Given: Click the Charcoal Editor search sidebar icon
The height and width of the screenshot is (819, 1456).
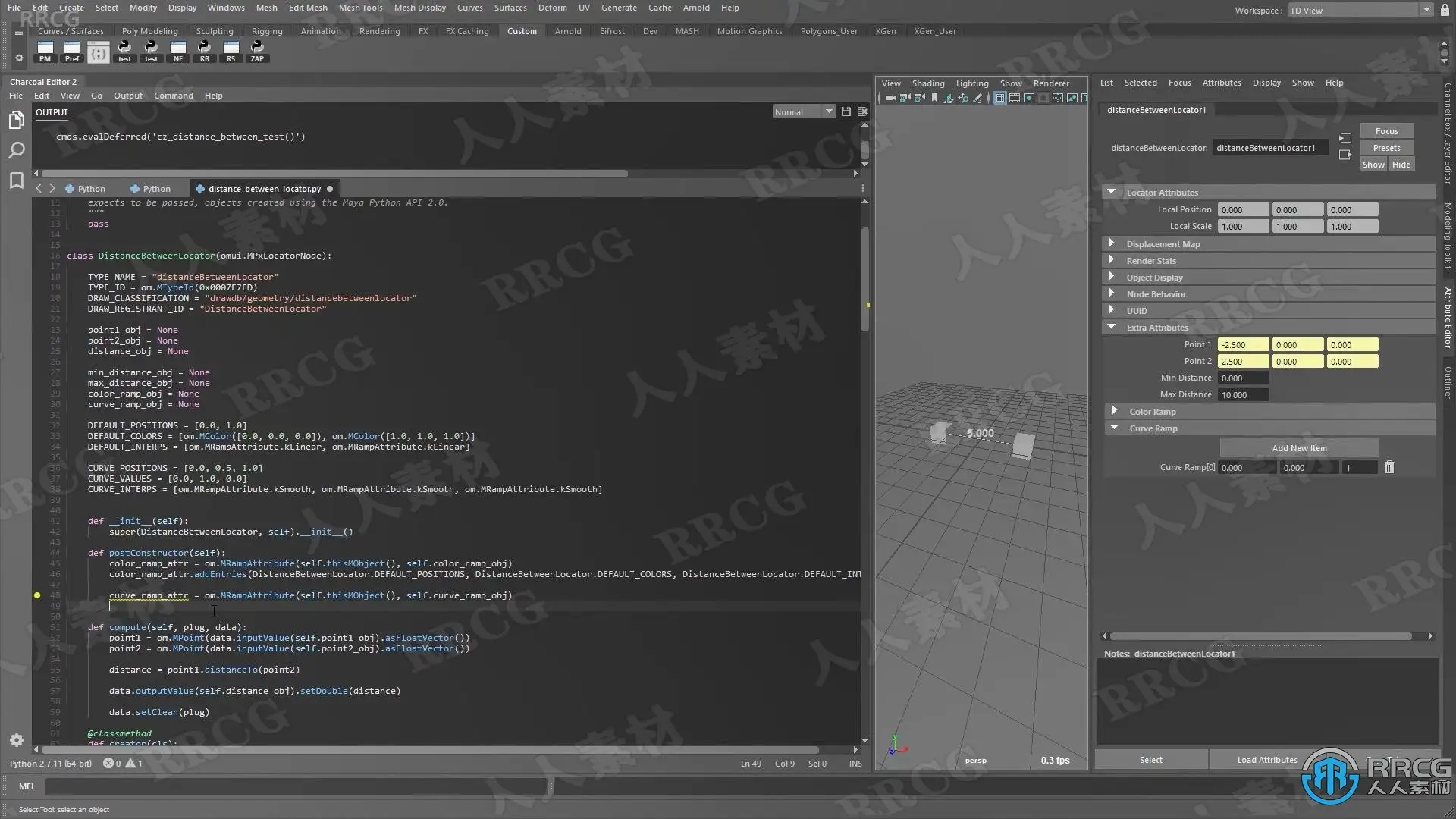Looking at the screenshot, I should pos(16,150).
